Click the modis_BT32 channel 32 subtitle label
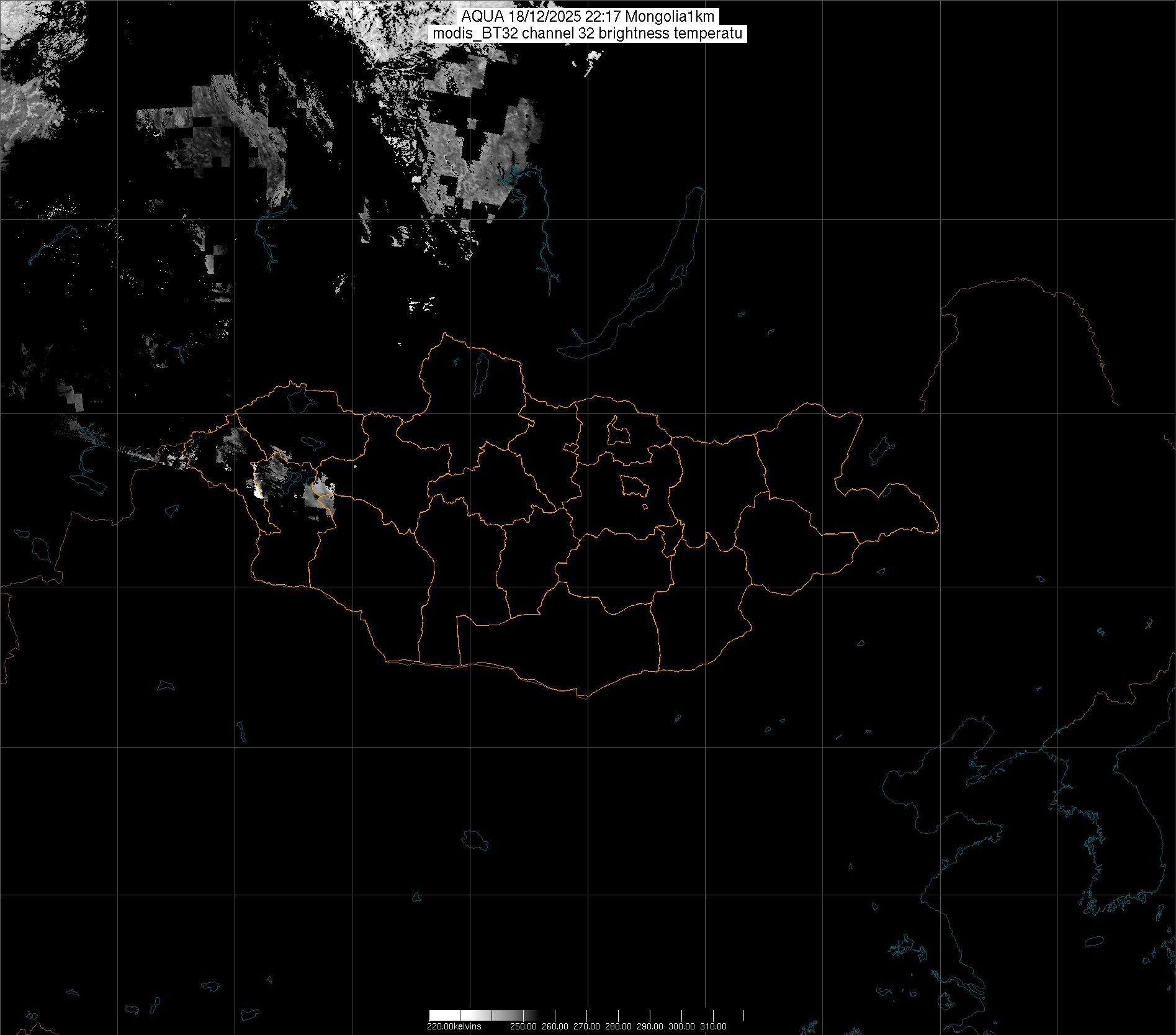This screenshot has width=1176, height=1035. (587, 34)
